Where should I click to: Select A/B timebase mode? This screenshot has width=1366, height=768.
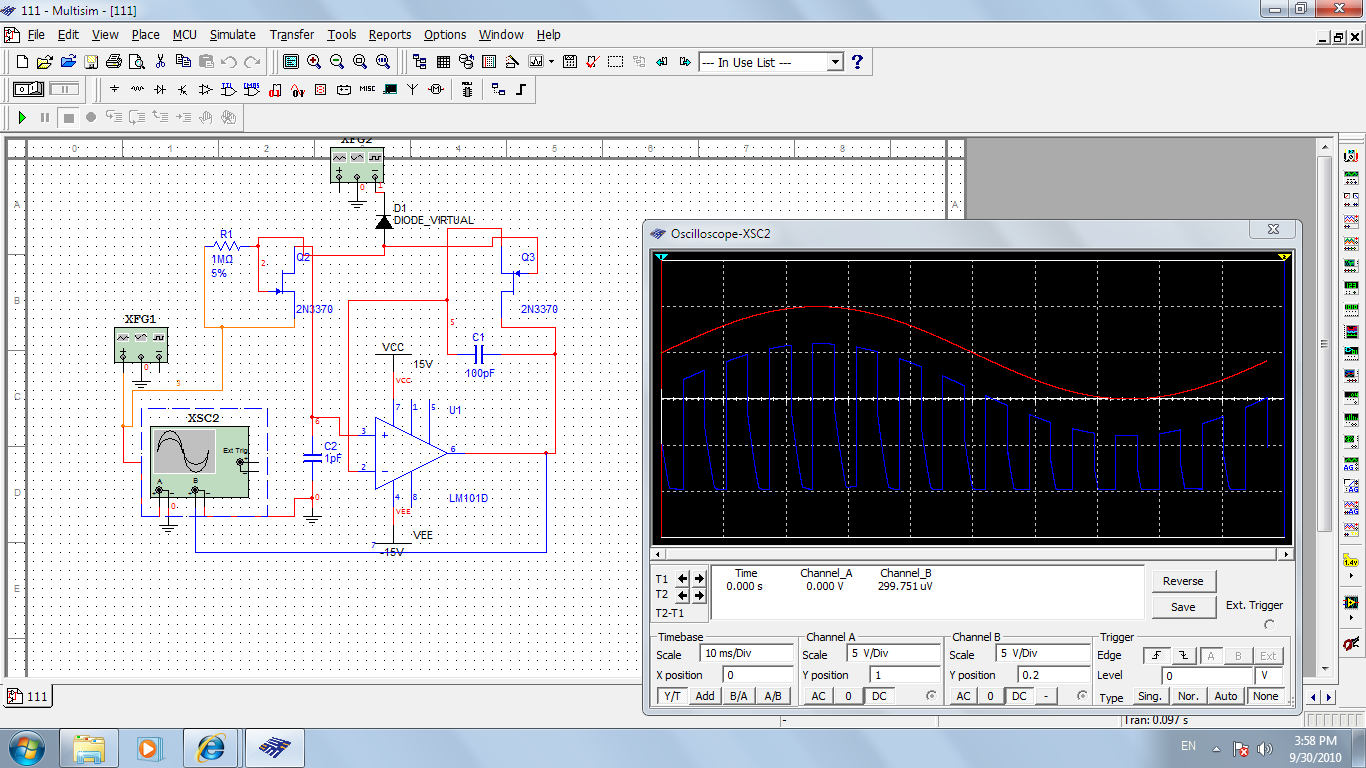[772, 696]
